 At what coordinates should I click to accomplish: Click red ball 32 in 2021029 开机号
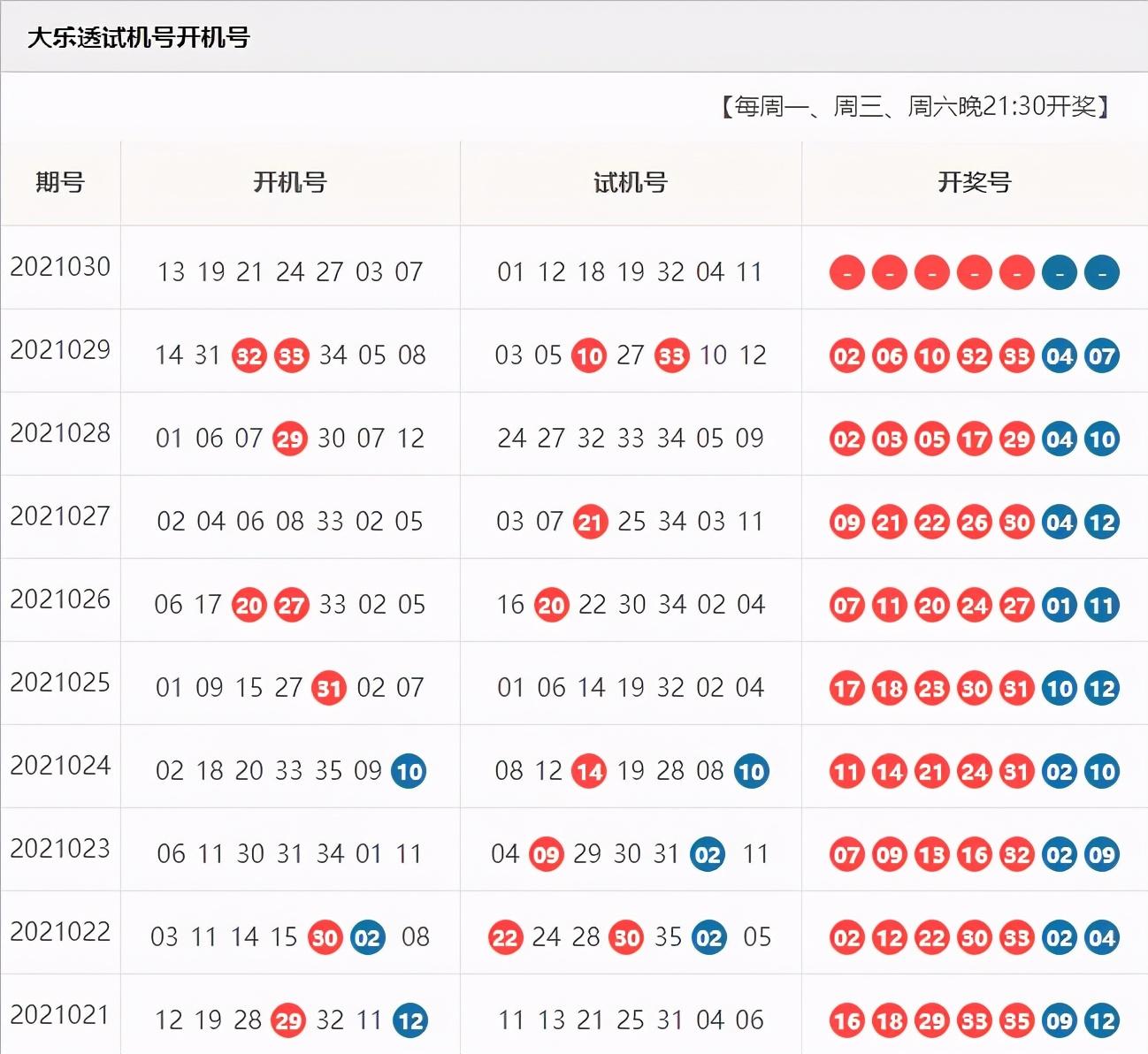click(x=249, y=356)
